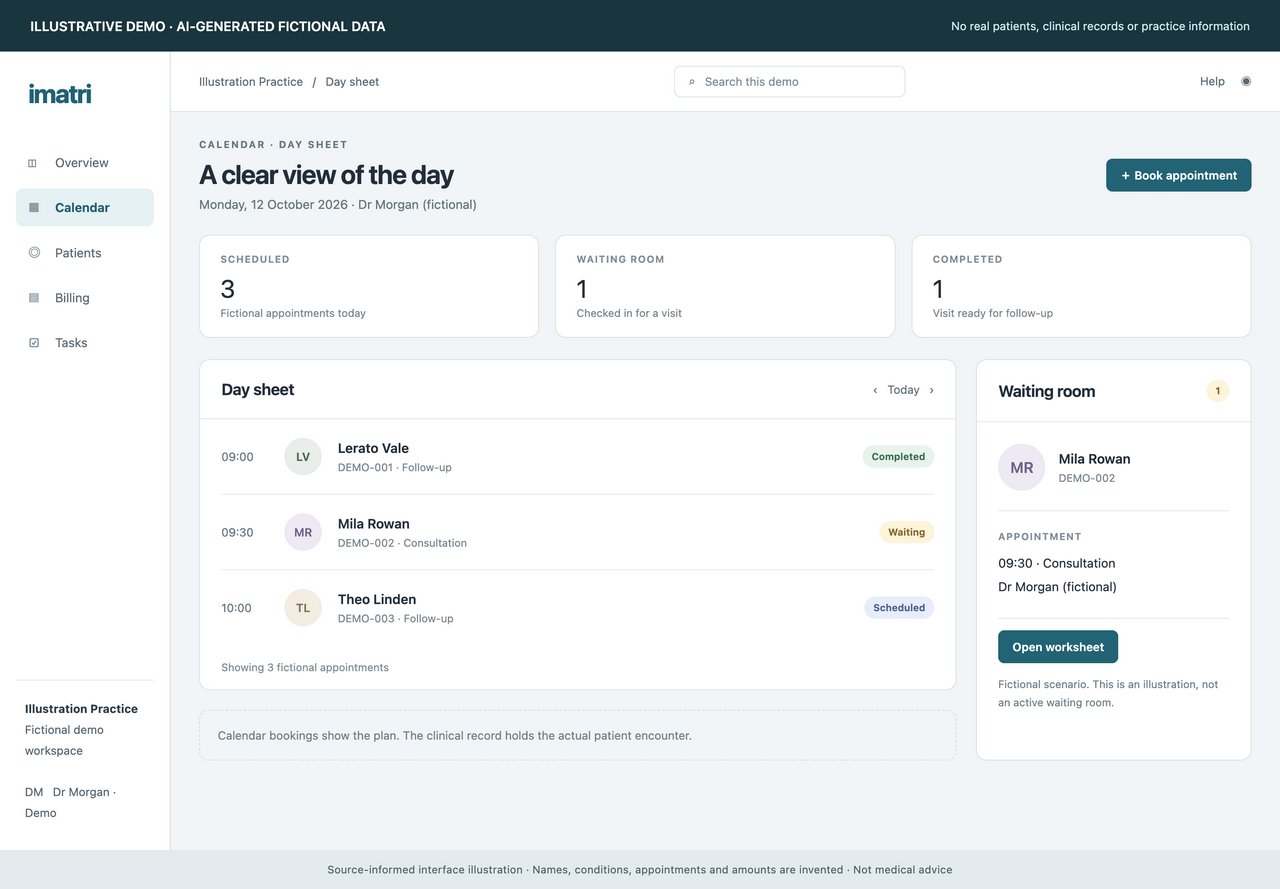Click the 09:00 time slot

pyautogui.click(x=237, y=457)
